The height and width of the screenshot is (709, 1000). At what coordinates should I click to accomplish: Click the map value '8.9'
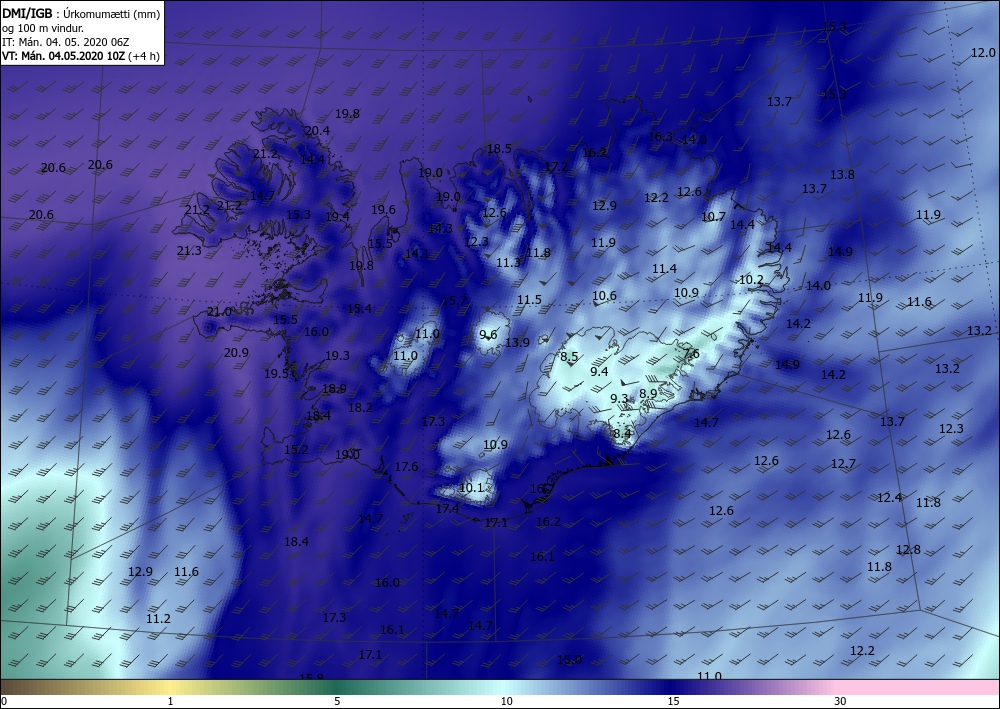649,394
